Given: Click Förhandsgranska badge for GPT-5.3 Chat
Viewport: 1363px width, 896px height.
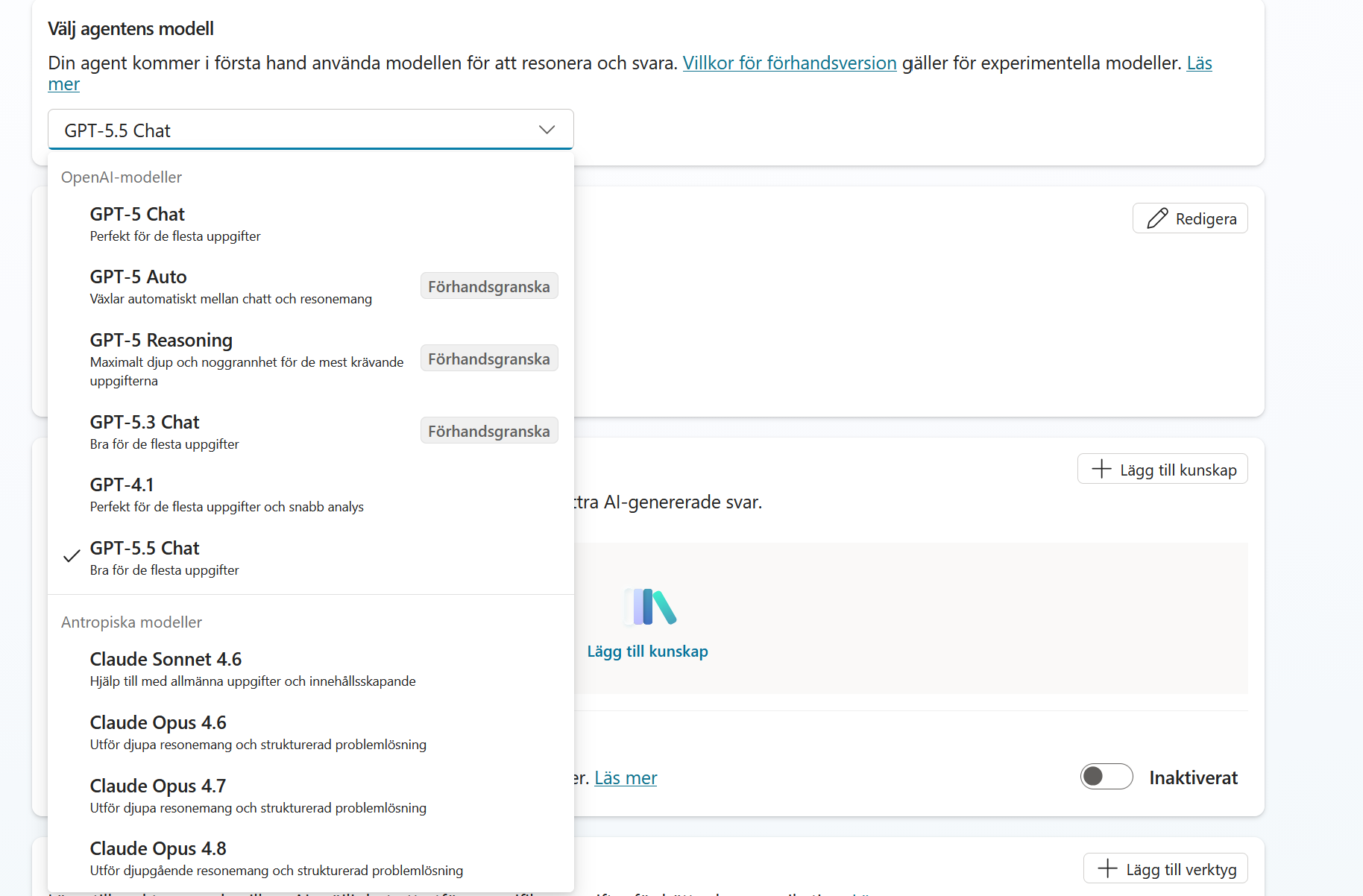Looking at the screenshot, I should (489, 431).
